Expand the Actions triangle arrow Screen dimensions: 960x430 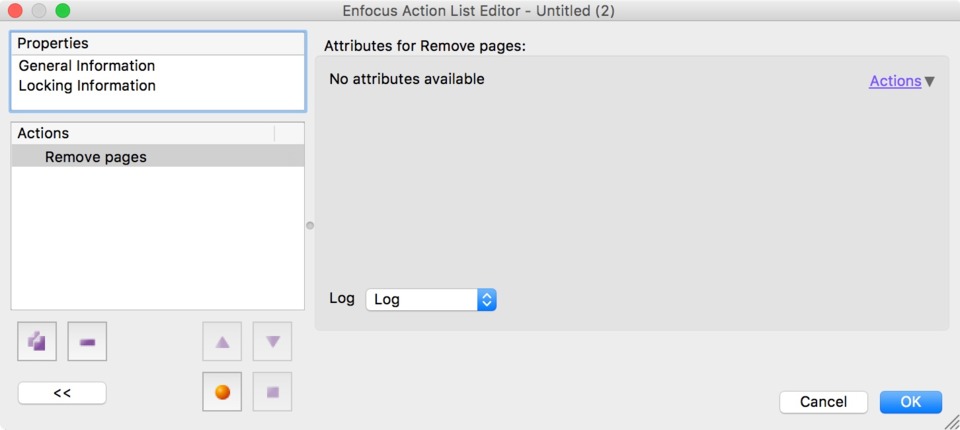[929, 81]
